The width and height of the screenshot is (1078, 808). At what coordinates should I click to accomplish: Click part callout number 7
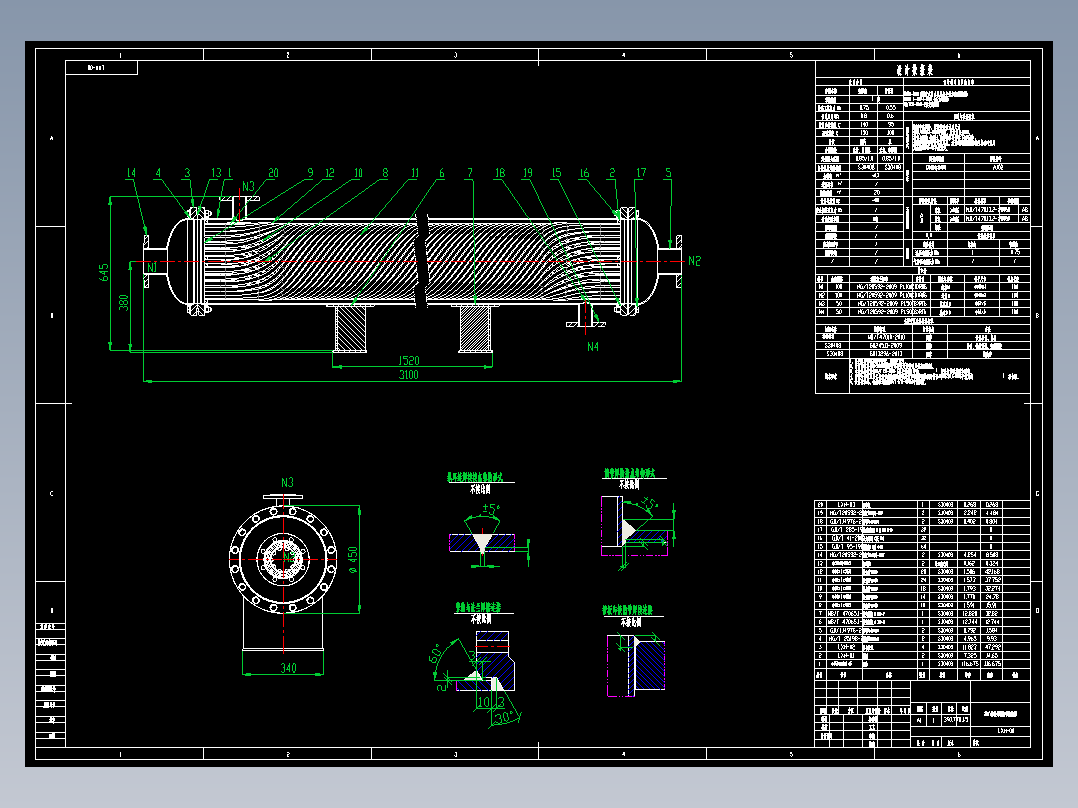click(470, 173)
